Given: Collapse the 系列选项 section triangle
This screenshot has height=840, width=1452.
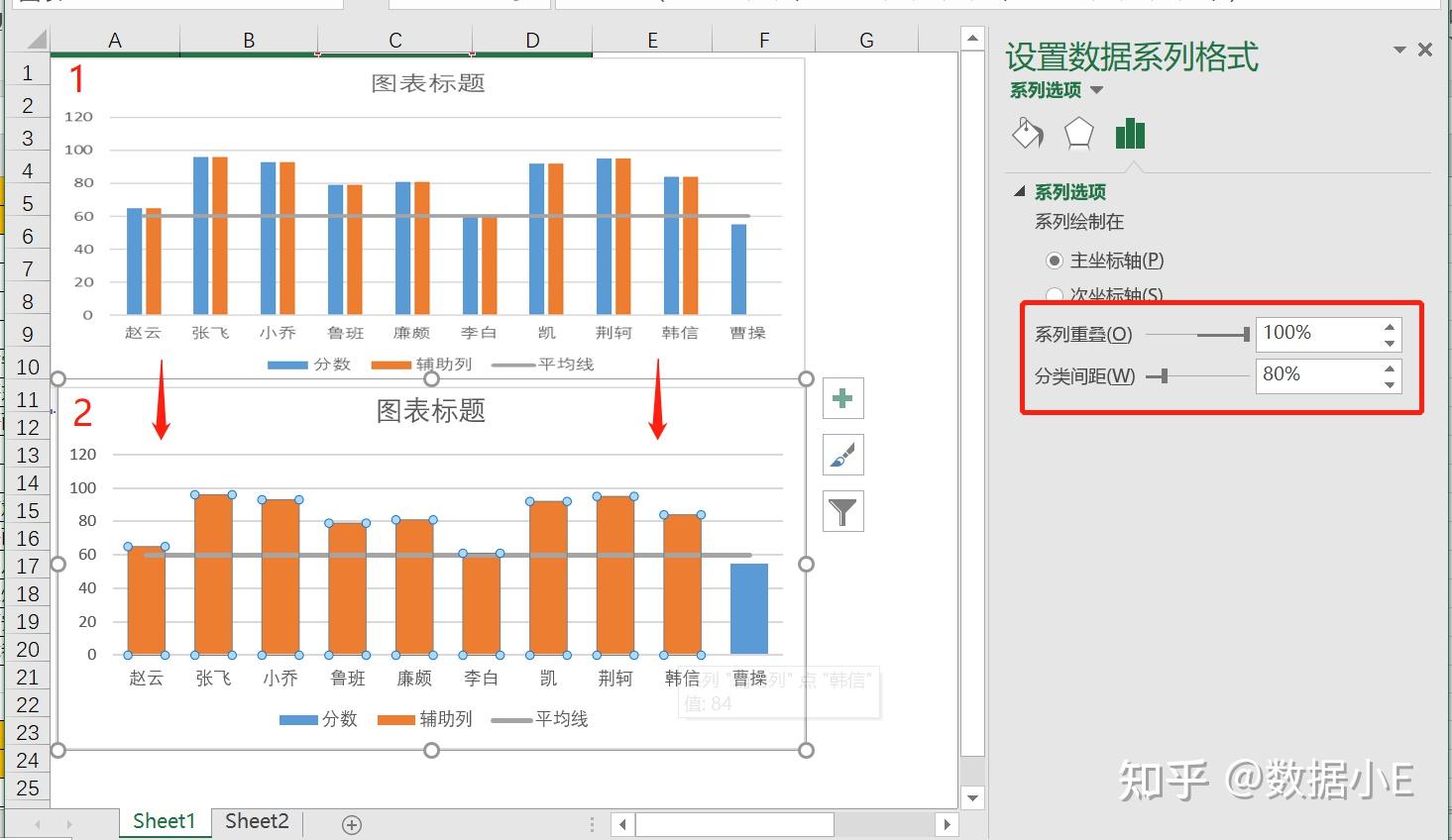Looking at the screenshot, I should pyautogui.click(x=1019, y=191).
